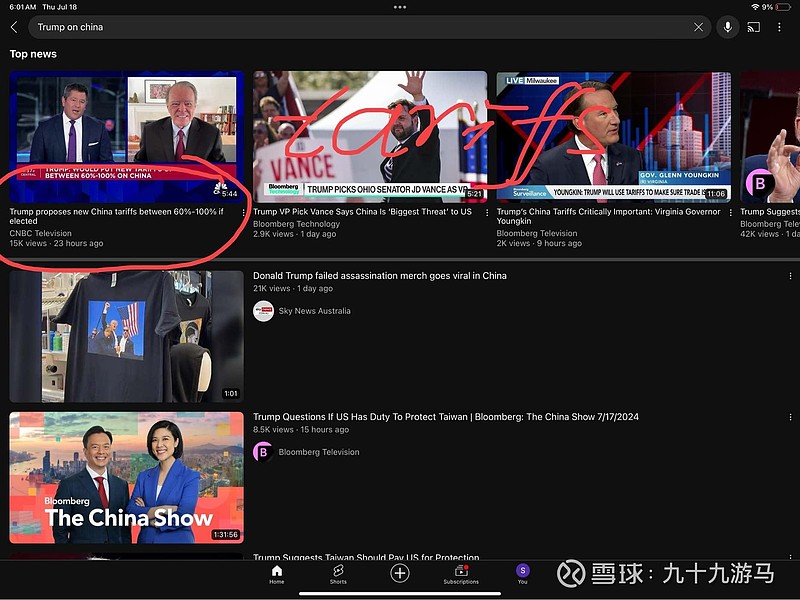Play partially visible 'Trump Suggests' thumbnail

coord(770,137)
